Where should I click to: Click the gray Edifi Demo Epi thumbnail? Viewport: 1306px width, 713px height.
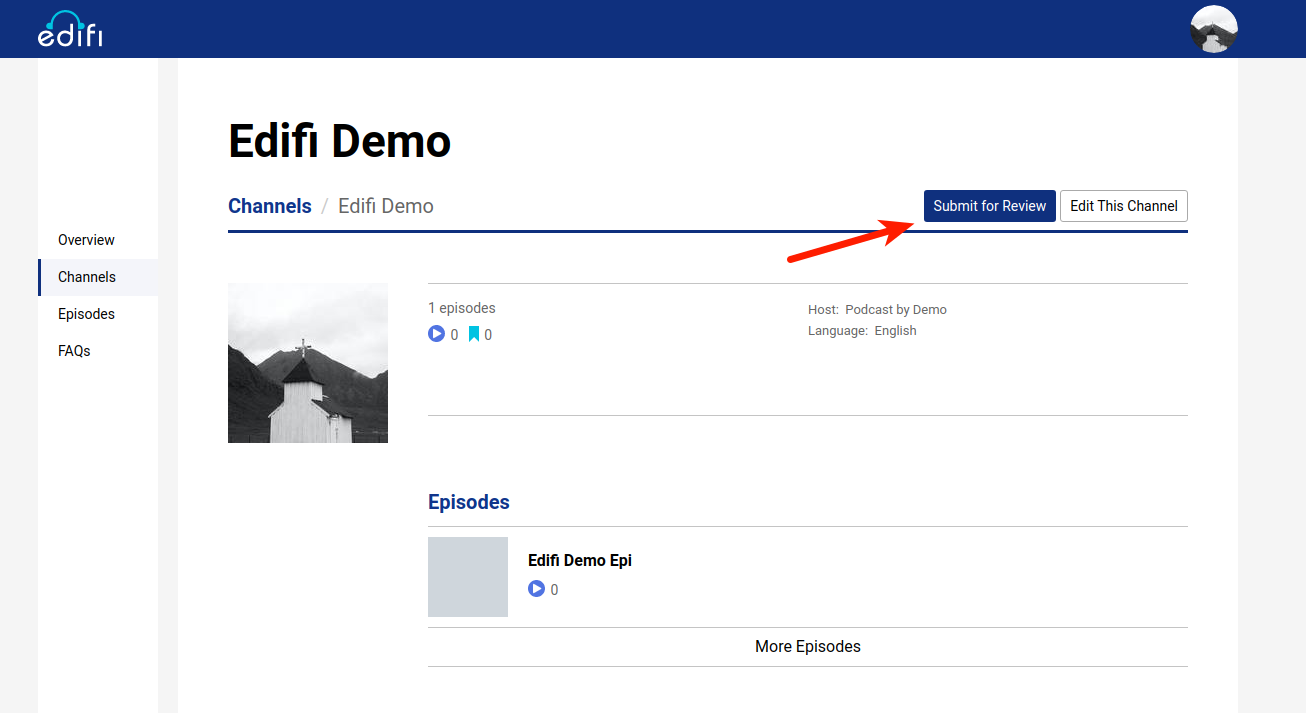pos(468,577)
